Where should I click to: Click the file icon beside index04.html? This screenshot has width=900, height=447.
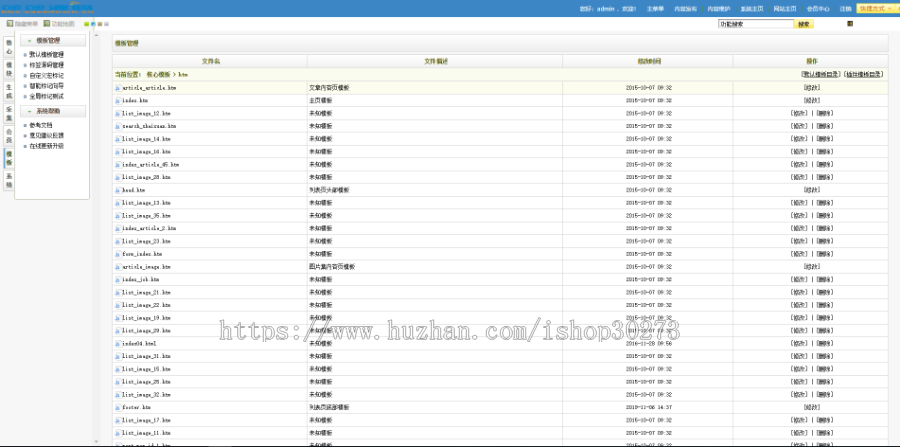coord(118,343)
